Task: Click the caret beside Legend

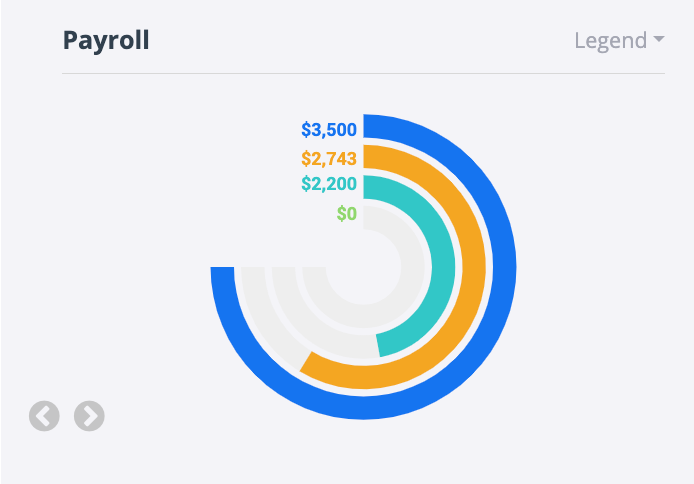Action: (658, 41)
